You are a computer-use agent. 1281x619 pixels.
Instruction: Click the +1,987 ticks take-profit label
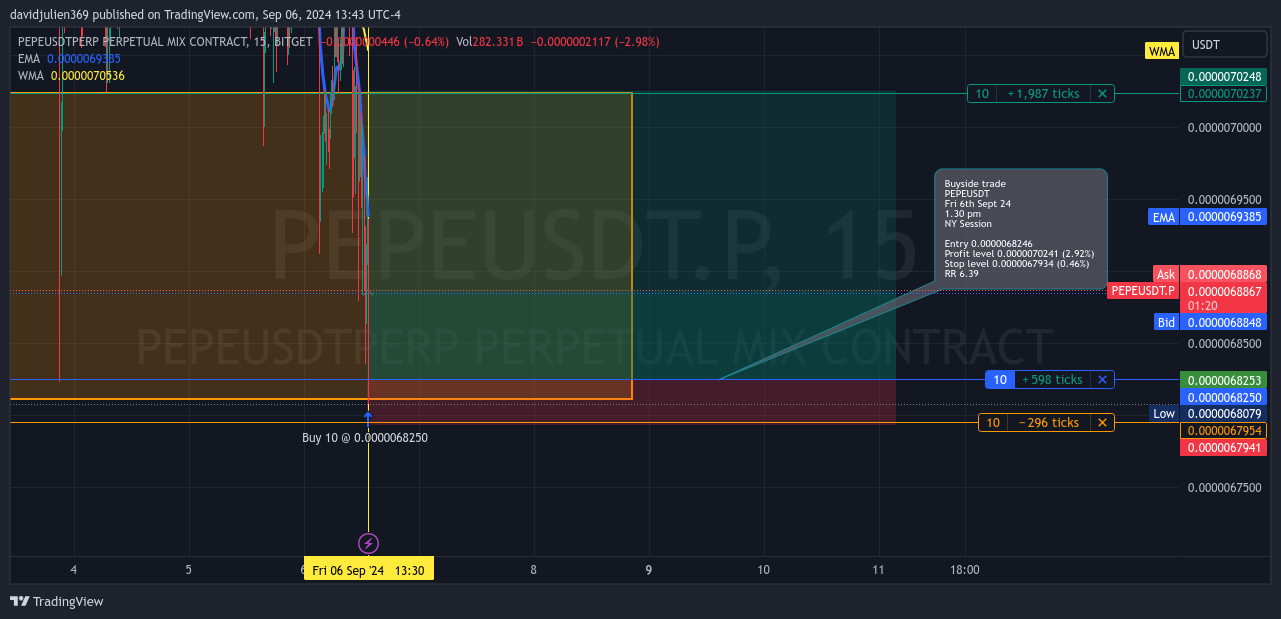(x=1043, y=93)
